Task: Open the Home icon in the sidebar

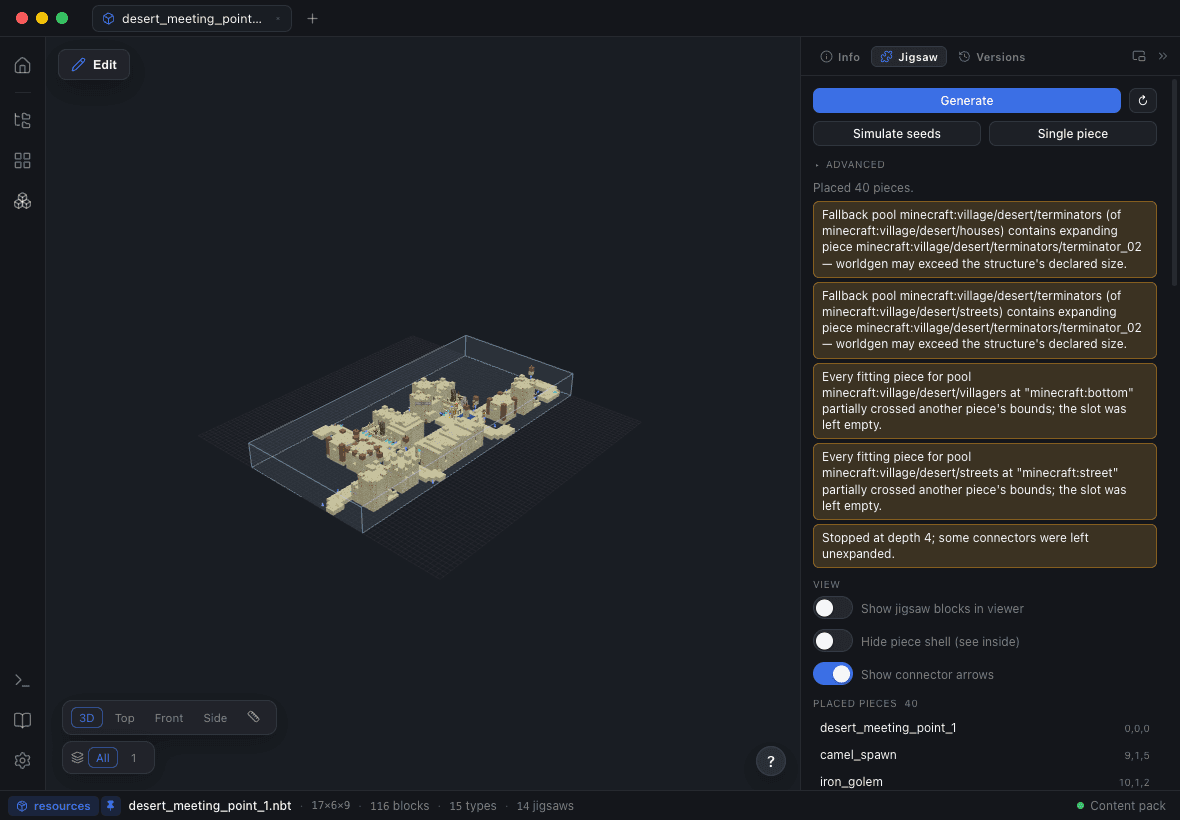Action: point(23,65)
